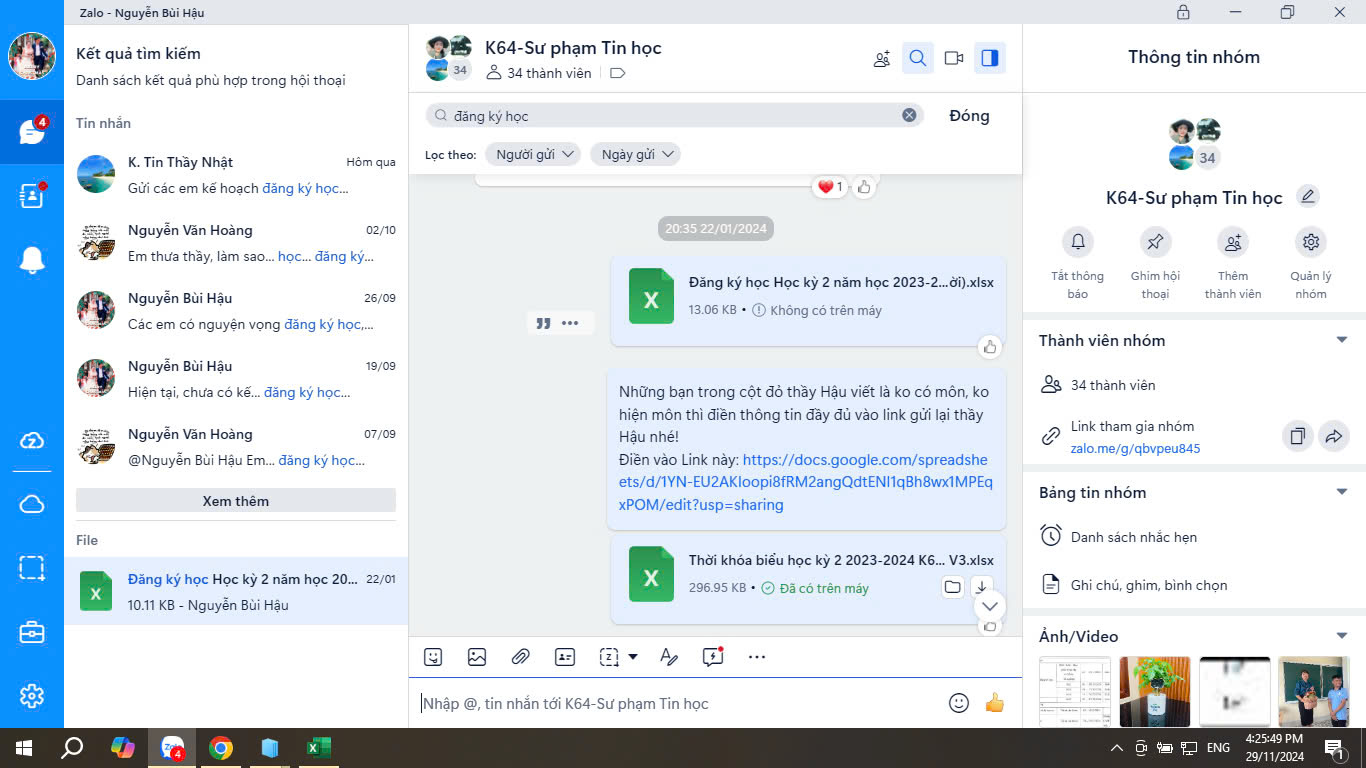Open Nguyễn Bùi Hậu result dated 19/09

tap(236, 379)
